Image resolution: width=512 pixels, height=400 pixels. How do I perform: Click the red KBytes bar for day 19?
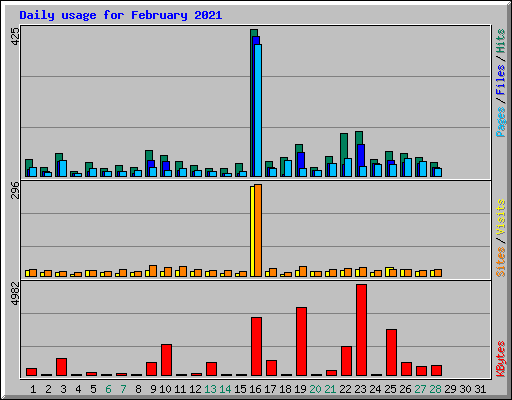pos(301,342)
